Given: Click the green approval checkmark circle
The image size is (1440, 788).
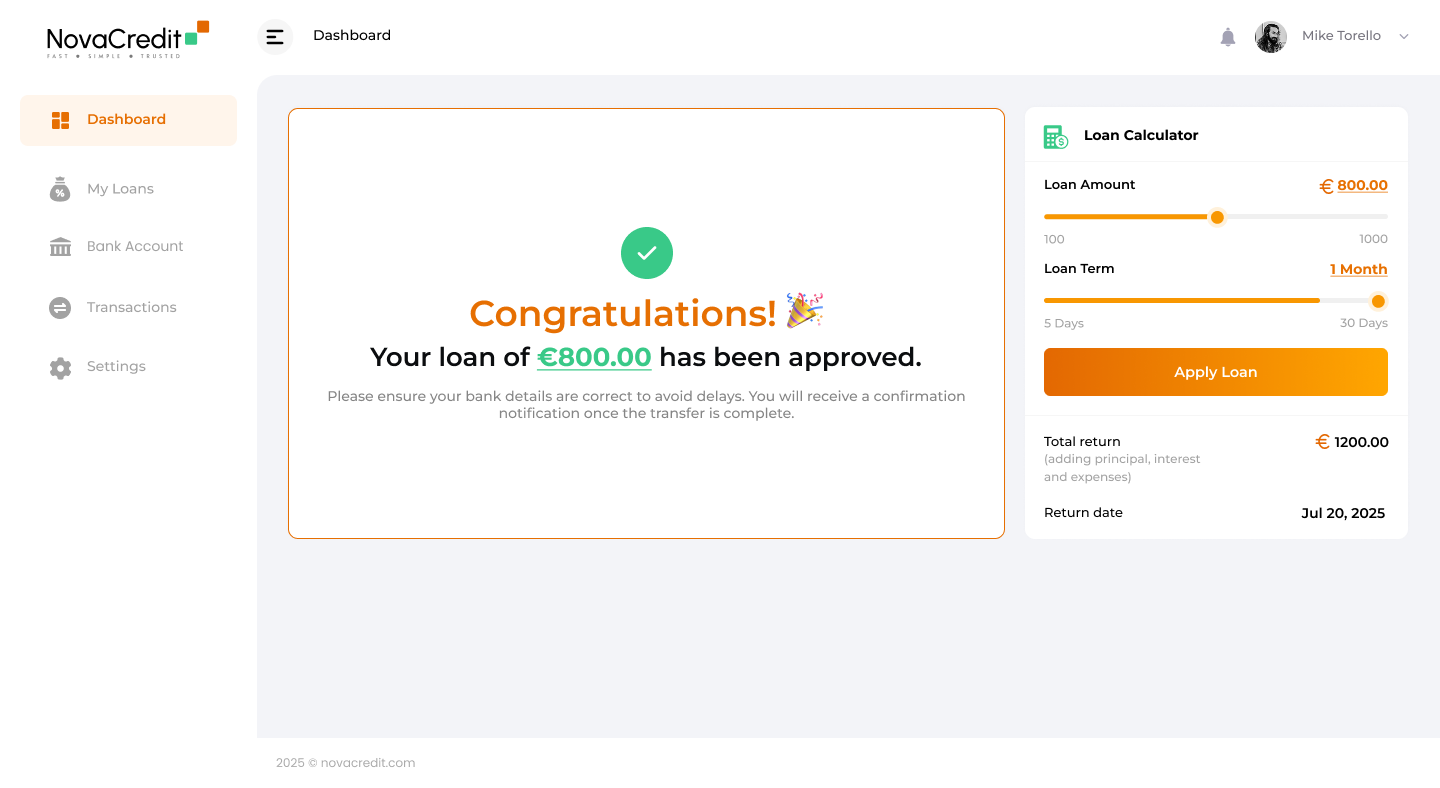Looking at the screenshot, I should [647, 253].
